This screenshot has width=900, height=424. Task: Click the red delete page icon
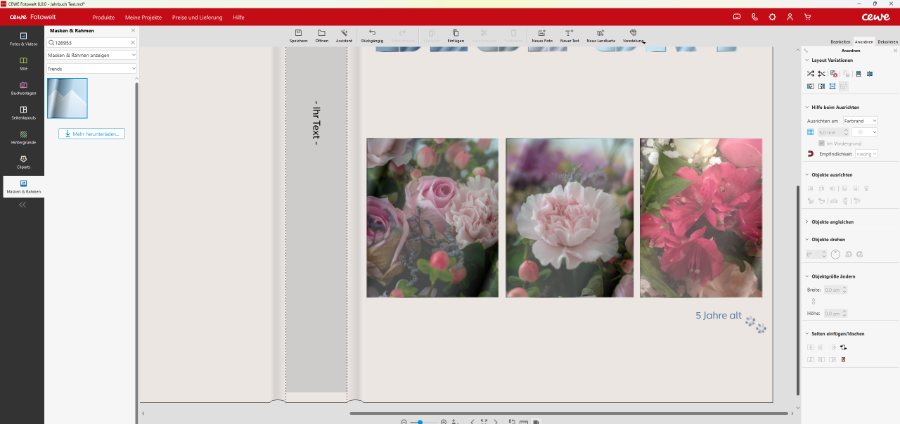point(843,359)
